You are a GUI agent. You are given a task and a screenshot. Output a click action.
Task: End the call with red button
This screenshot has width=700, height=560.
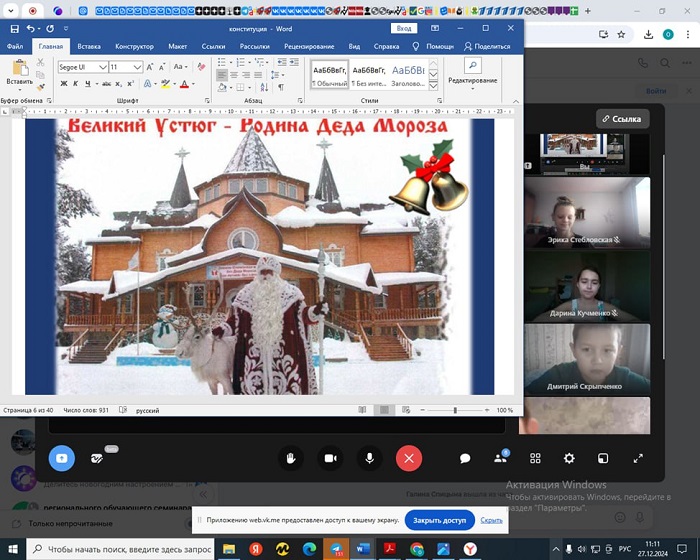[x=408, y=459]
